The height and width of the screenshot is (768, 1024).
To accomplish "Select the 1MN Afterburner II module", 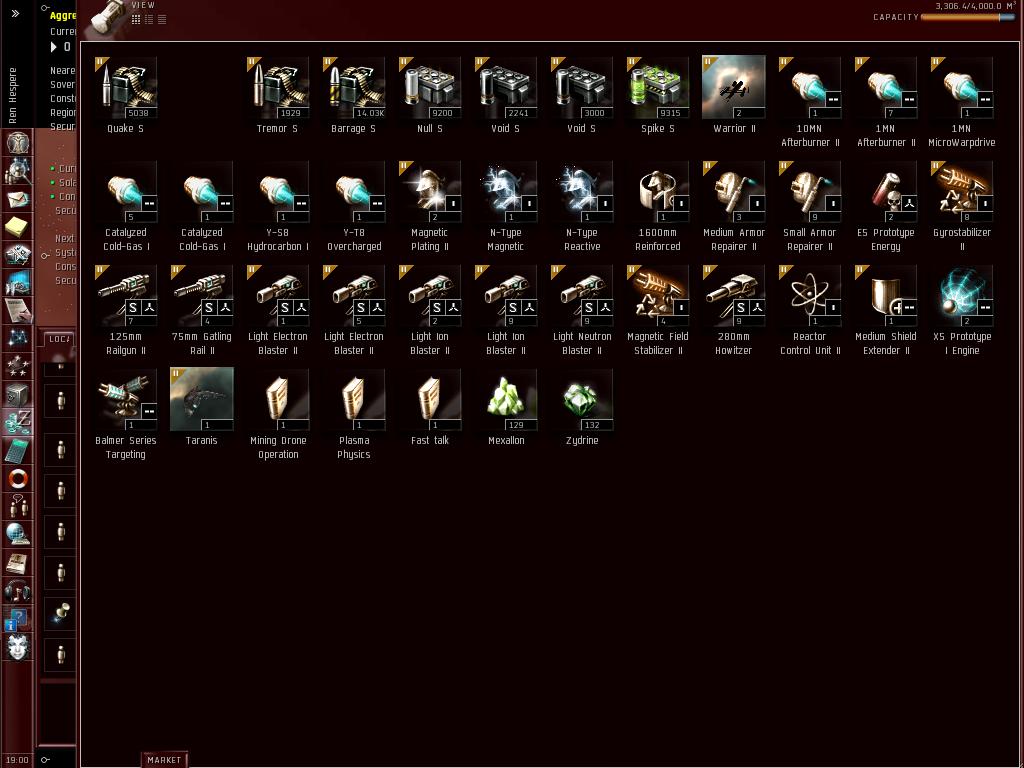I will click(886, 103).
